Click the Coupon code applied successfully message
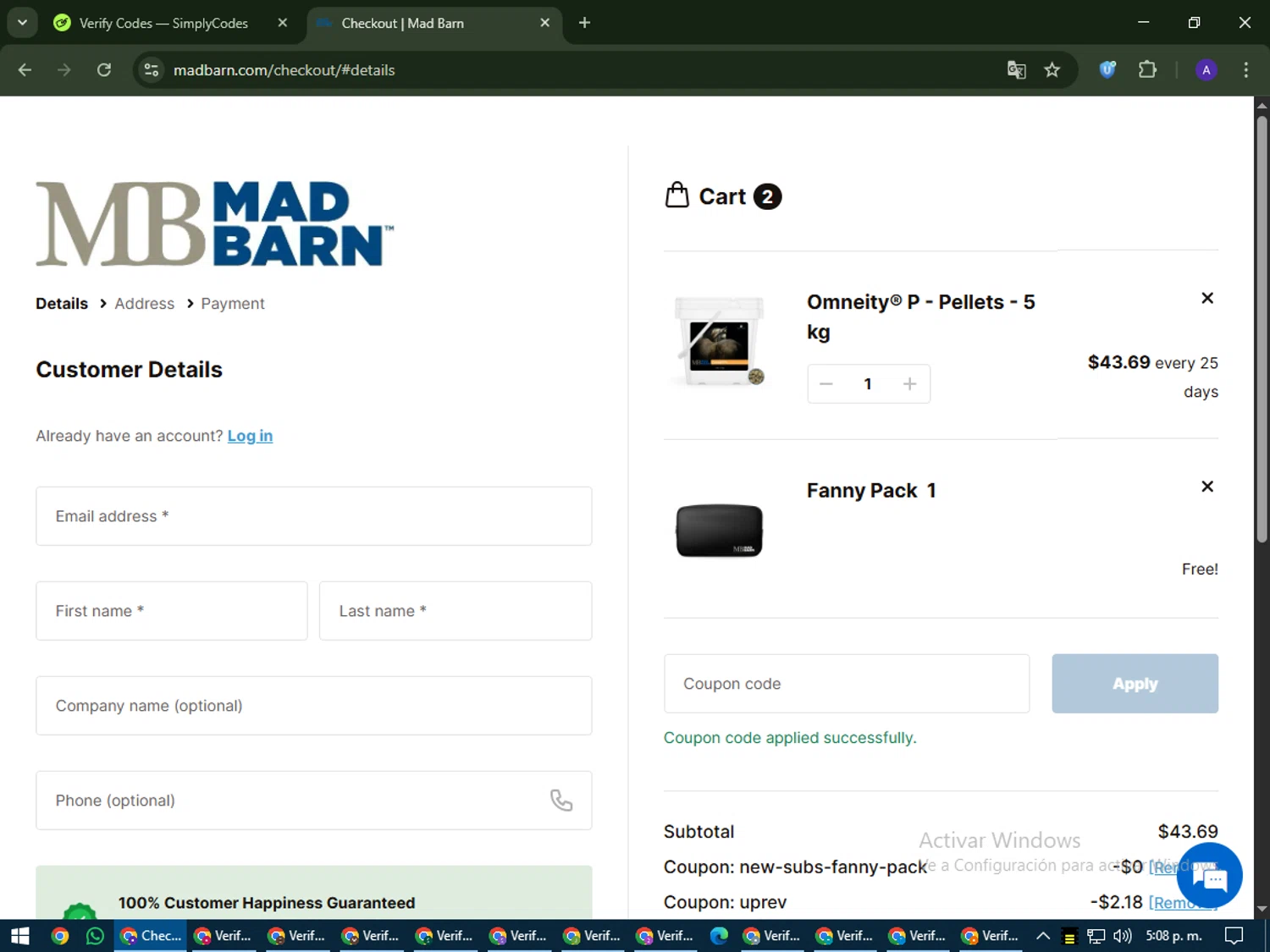This screenshot has height=952, width=1270. point(790,738)
